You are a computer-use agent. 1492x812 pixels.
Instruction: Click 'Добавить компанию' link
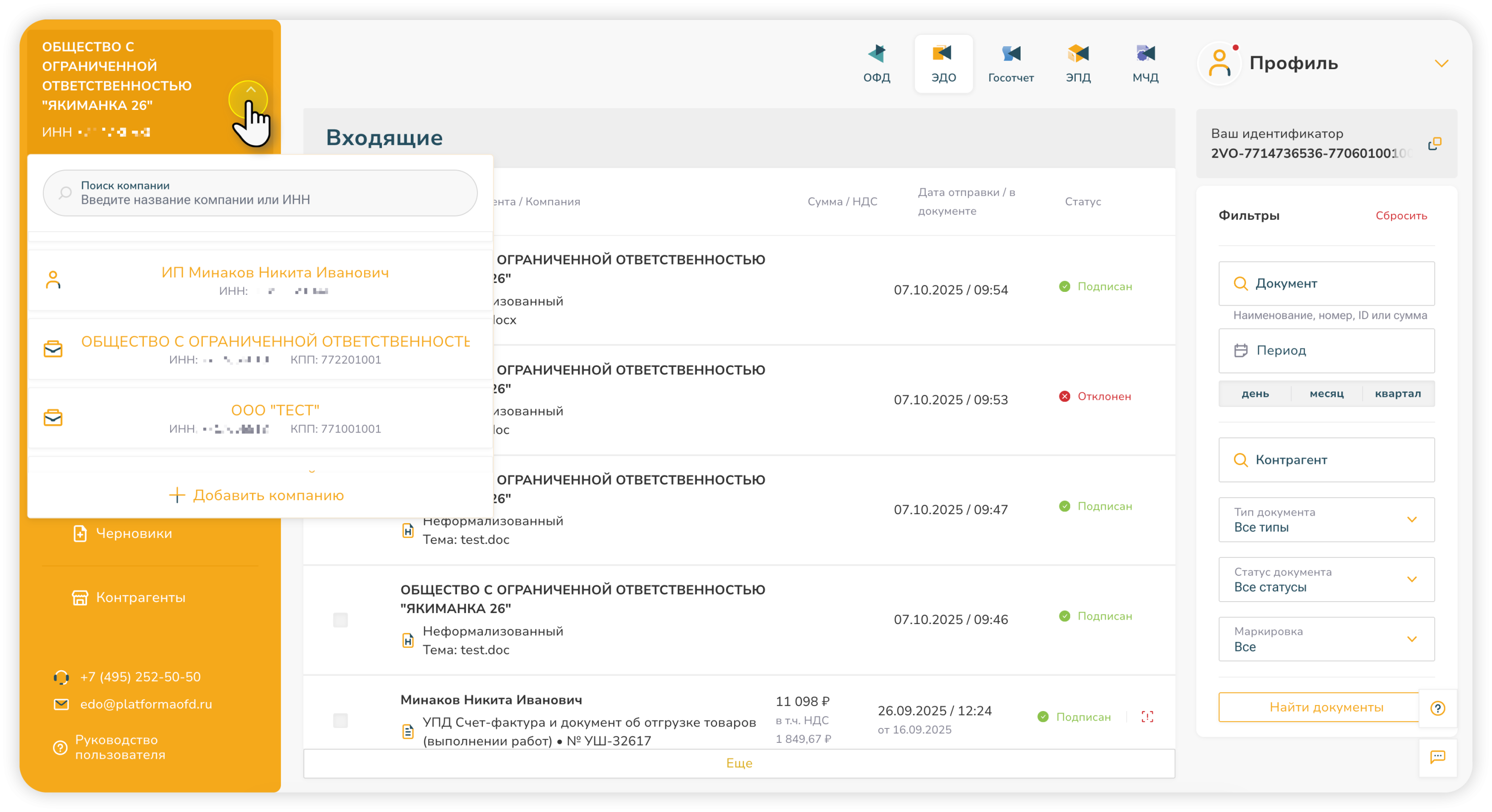pos(257,495)
